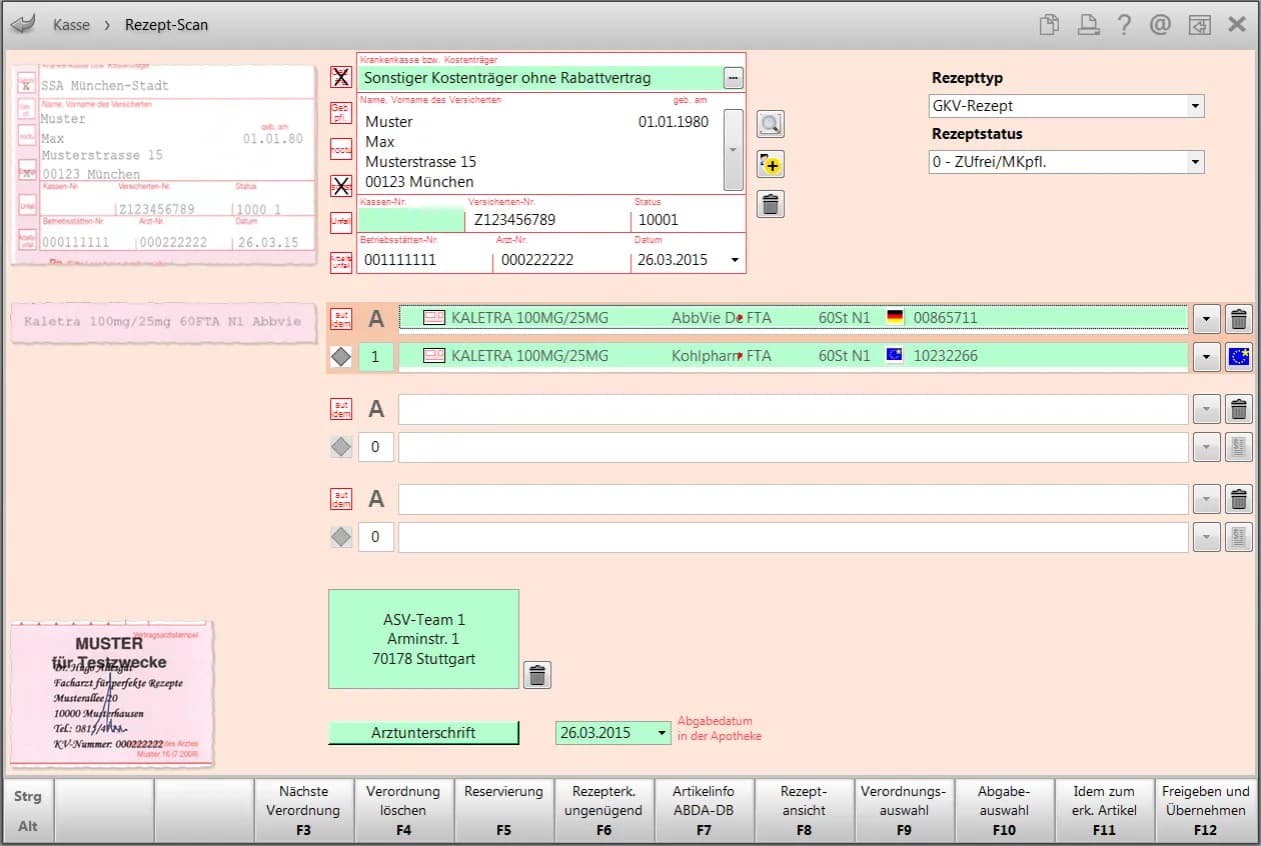
Task: Open the Rezepttyp dropdown
Action: [x=1194, y=106]
